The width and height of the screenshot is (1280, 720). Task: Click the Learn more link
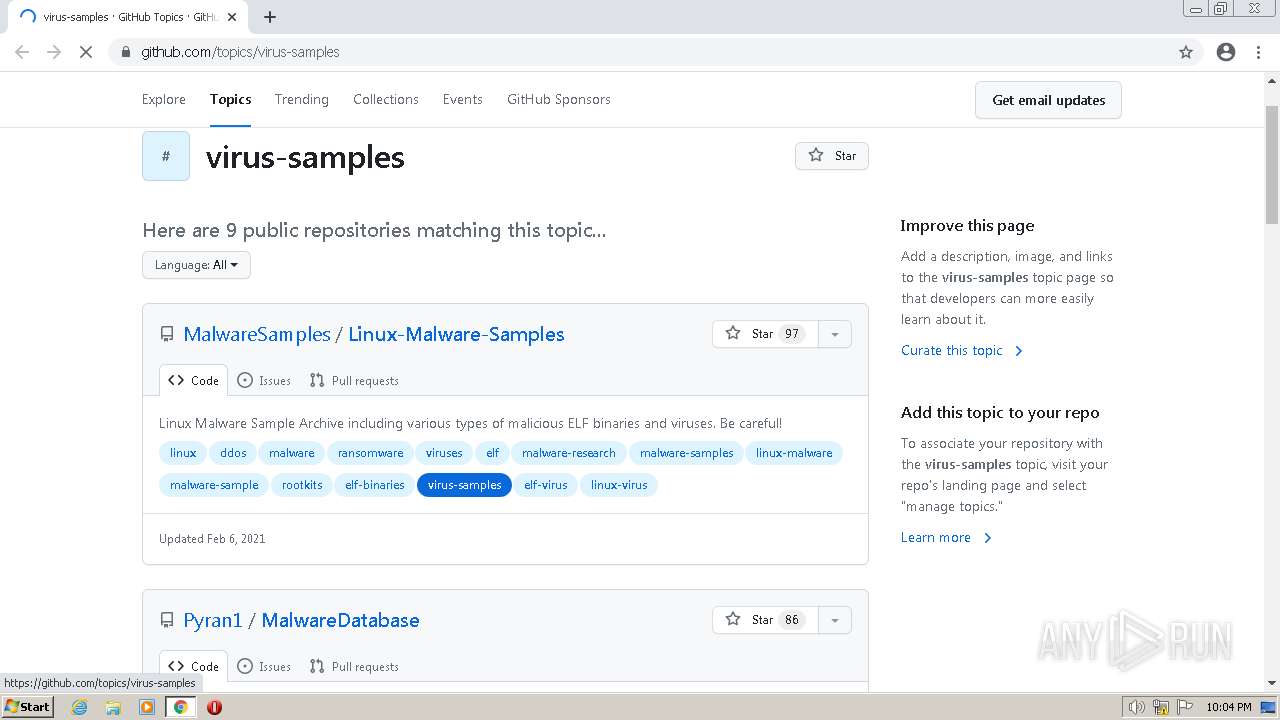(x=946, y=537)
